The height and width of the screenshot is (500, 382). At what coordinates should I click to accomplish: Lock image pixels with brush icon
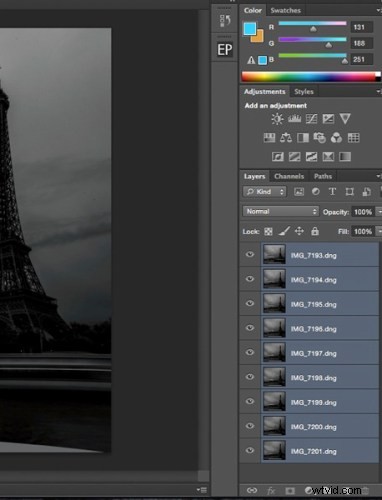tap(284, 231)
